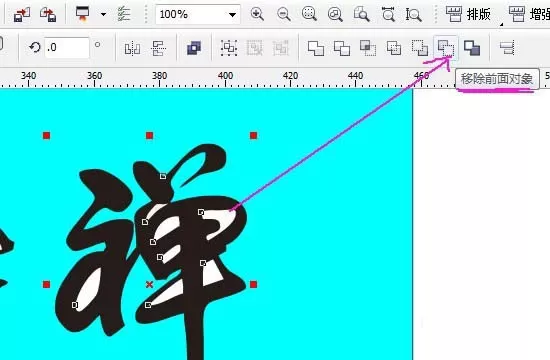Click the rotation angle field
550x360 pixels.
pos(67,47)
